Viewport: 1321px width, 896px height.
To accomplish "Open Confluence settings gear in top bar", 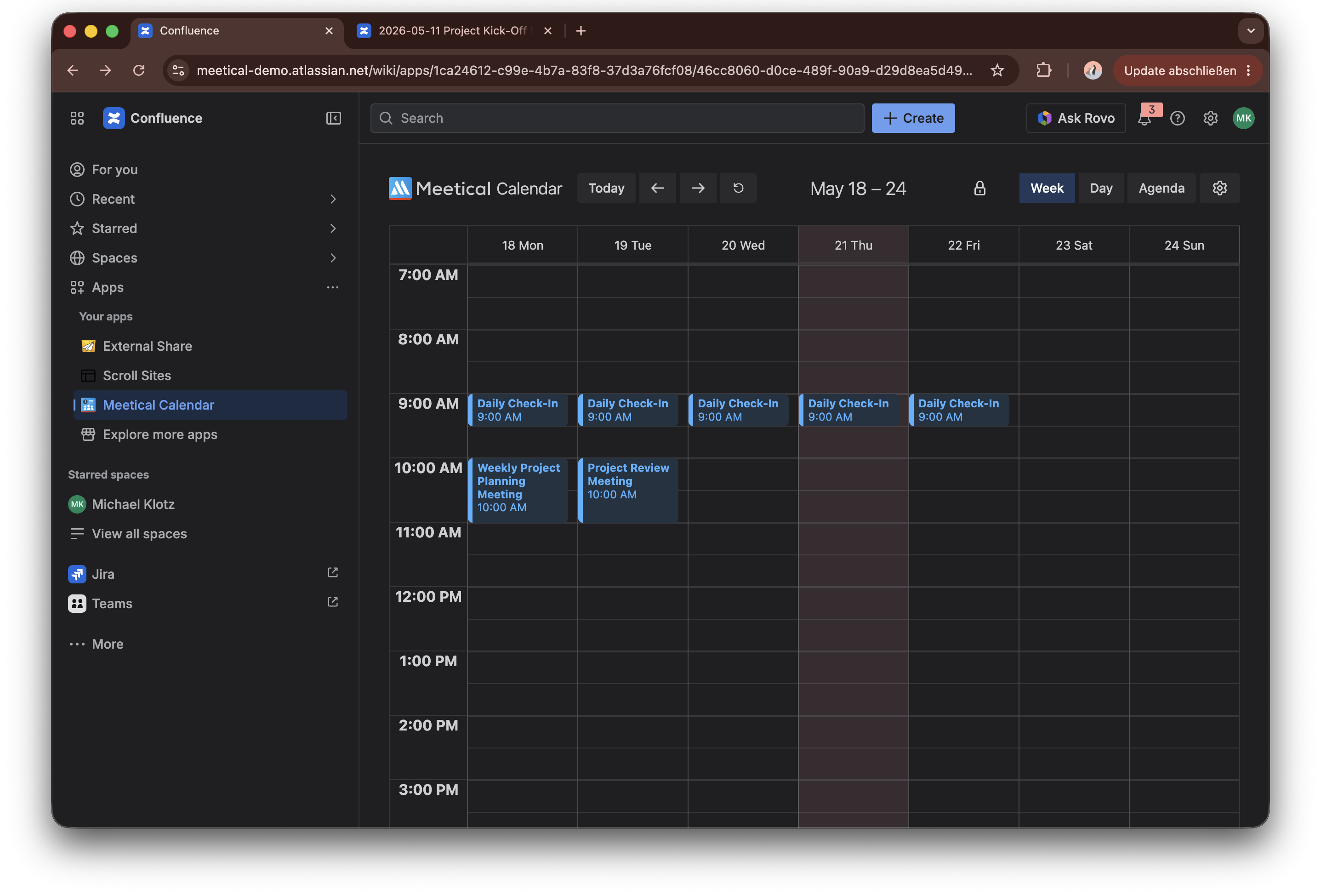I will 1210,118.
